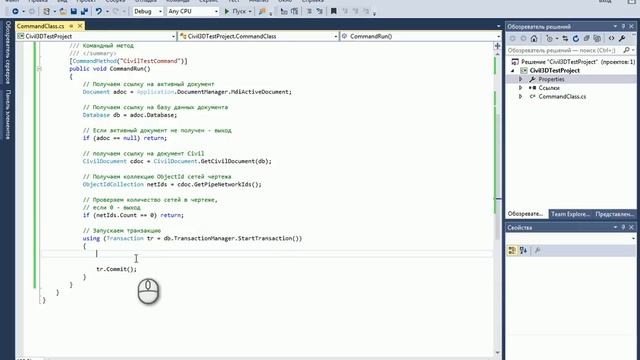This screenshot has height=360, width=640.
Task: Pin the Свойства panel
Action: [623, 227]
